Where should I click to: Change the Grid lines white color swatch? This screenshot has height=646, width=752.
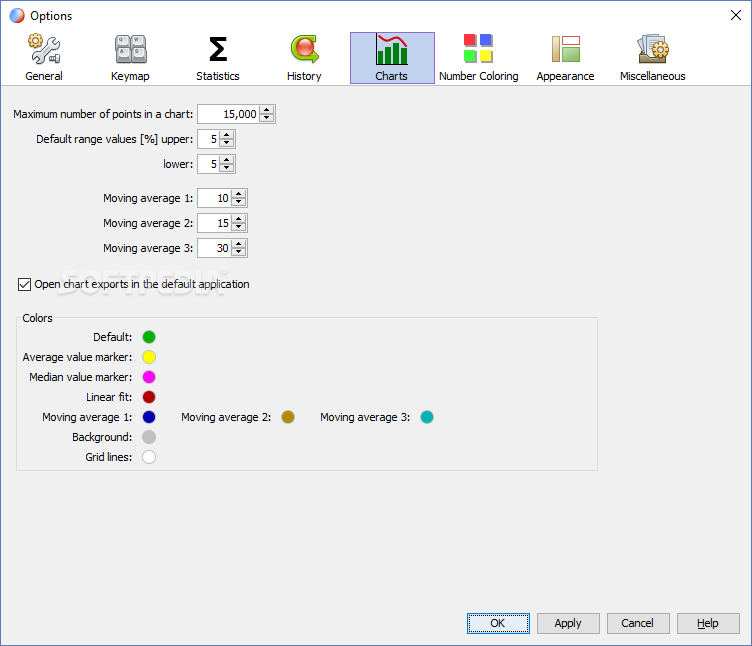click(149, 458)
